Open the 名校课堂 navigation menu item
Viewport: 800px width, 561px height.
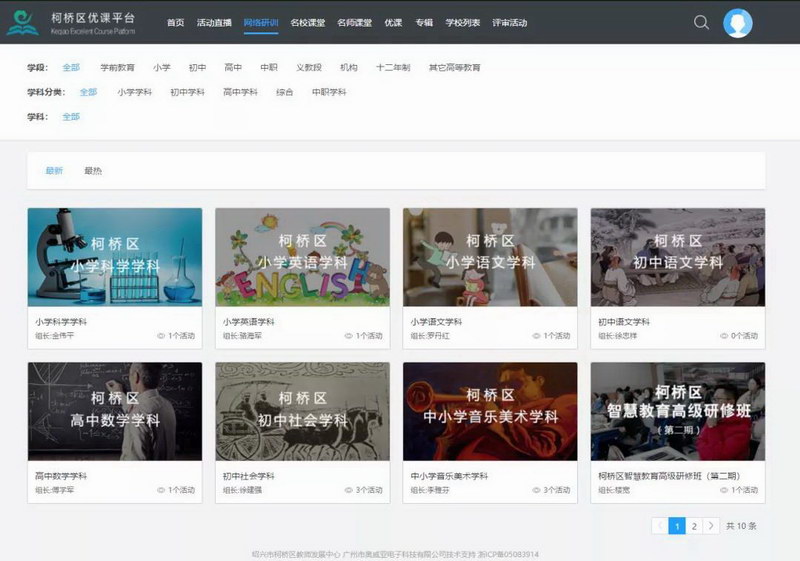(307, 22)
